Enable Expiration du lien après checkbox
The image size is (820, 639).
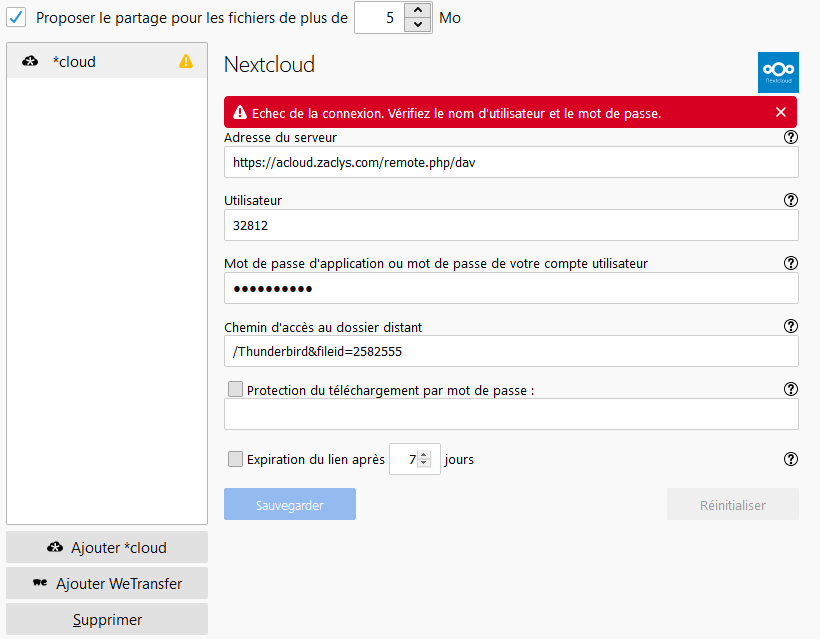point(235,459)
